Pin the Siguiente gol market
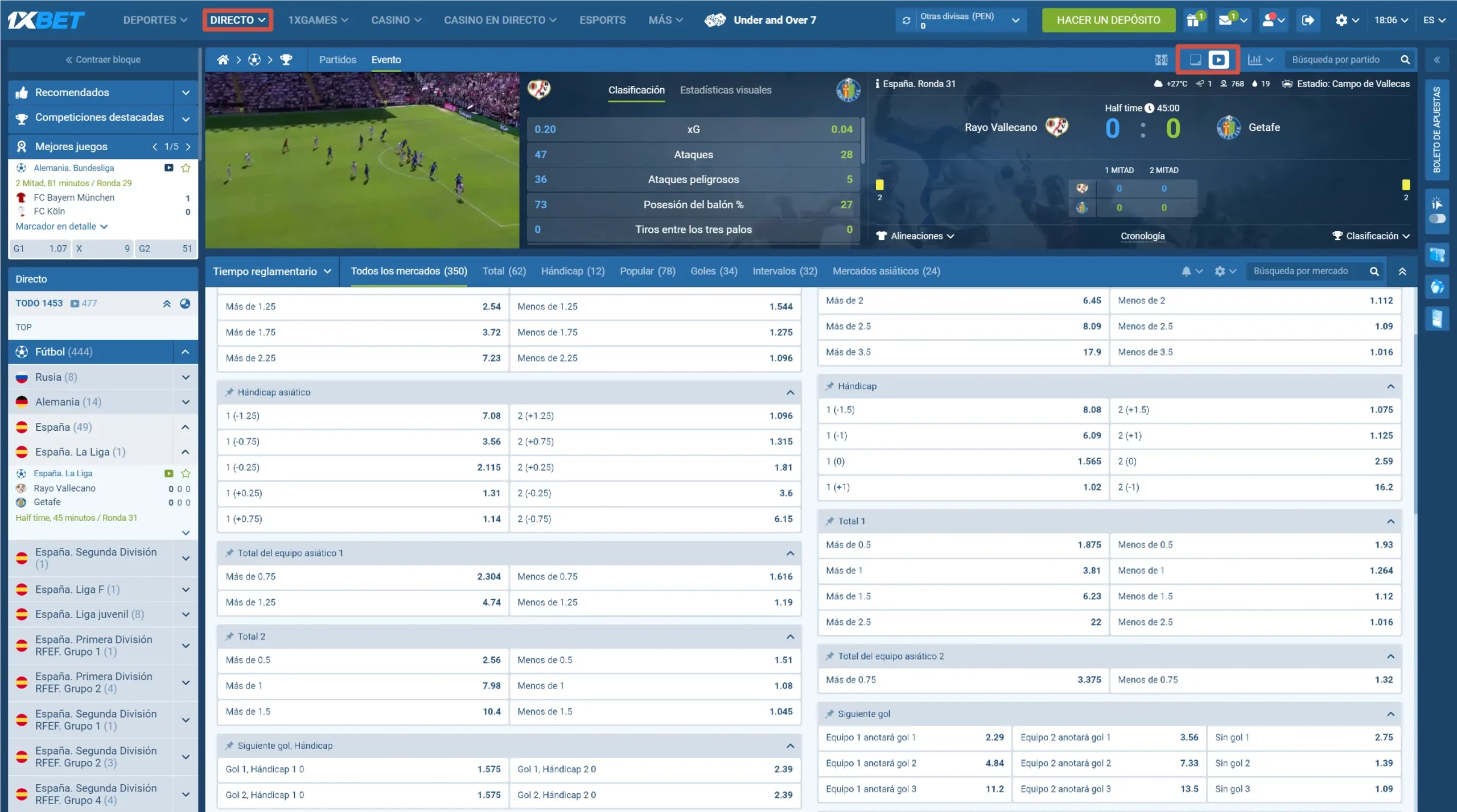 tap(830, 714)
